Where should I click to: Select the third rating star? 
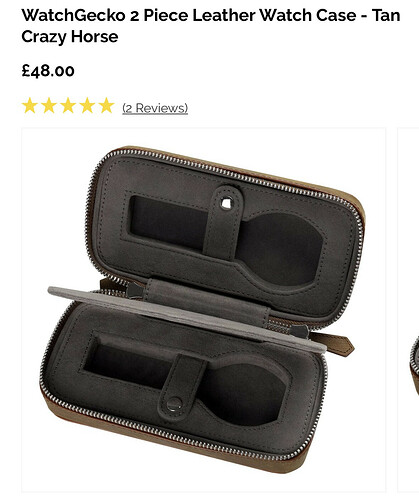tap(68, 106)
